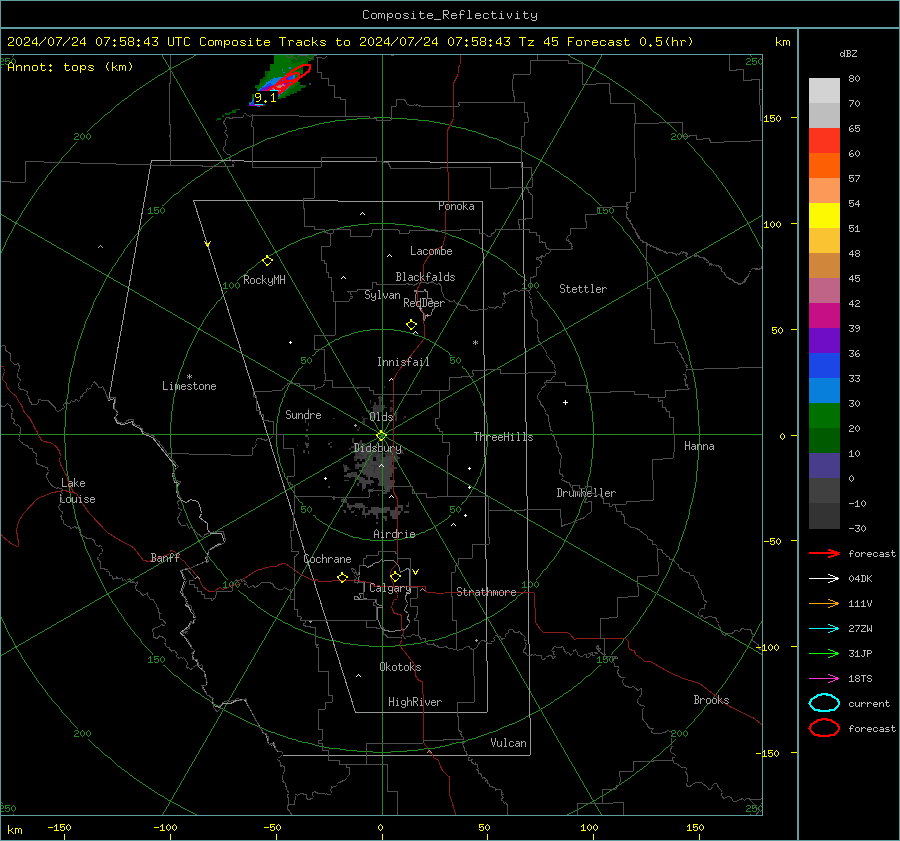Click the red forecast ellipse icon
The height and width of the screenshot is (841, 900).
[824, 728]
